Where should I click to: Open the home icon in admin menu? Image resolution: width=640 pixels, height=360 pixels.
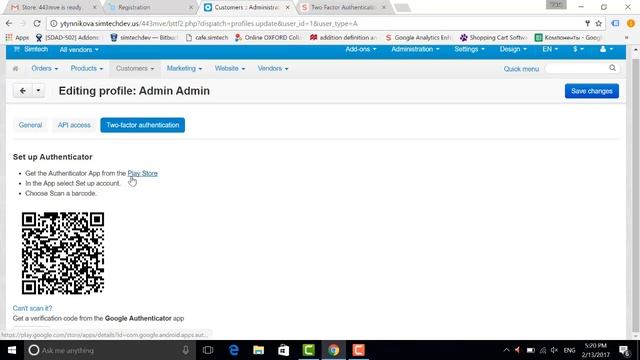16,69
